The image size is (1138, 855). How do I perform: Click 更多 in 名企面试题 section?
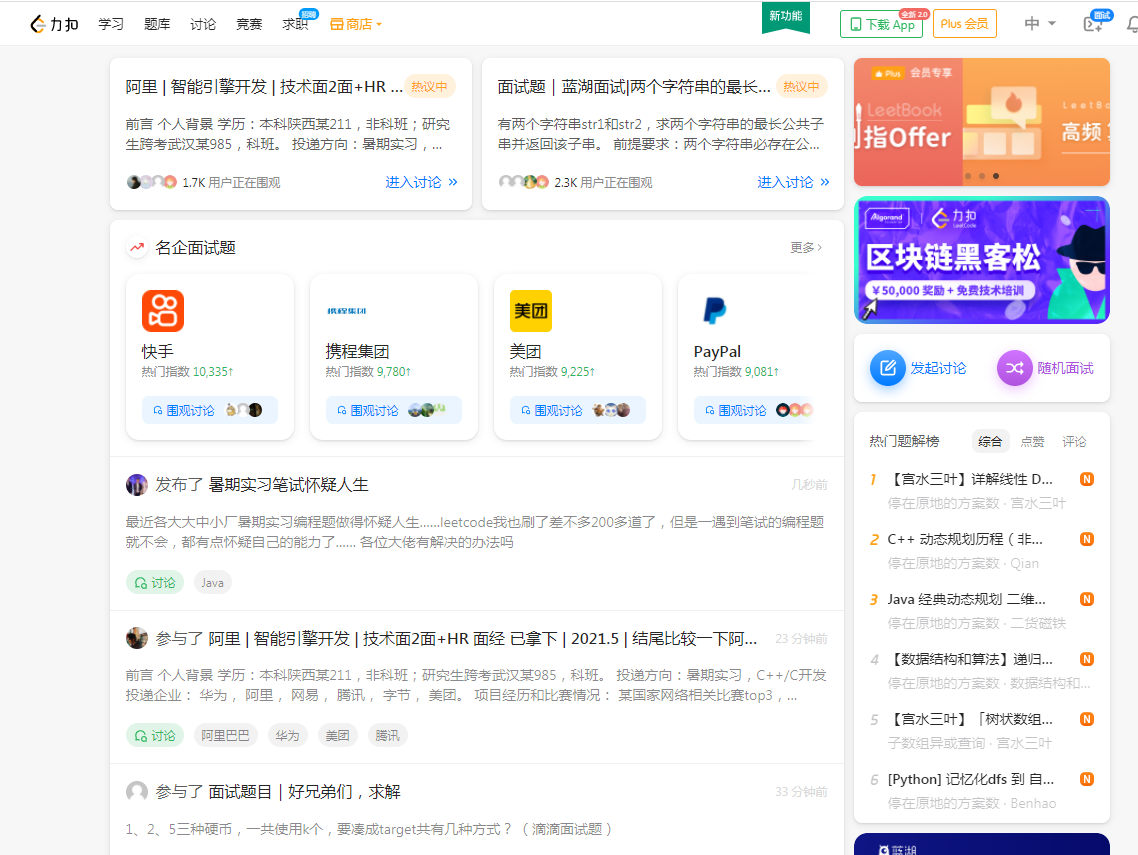806,248
